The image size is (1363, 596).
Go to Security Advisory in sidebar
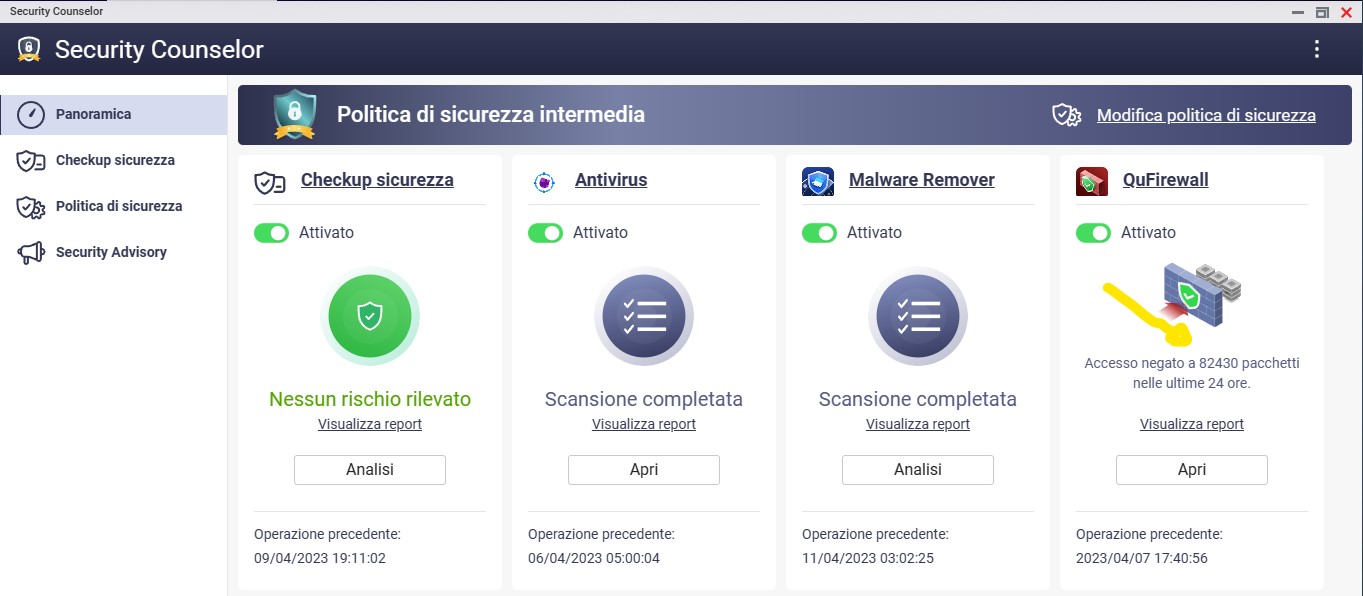(x=110, y=252)
